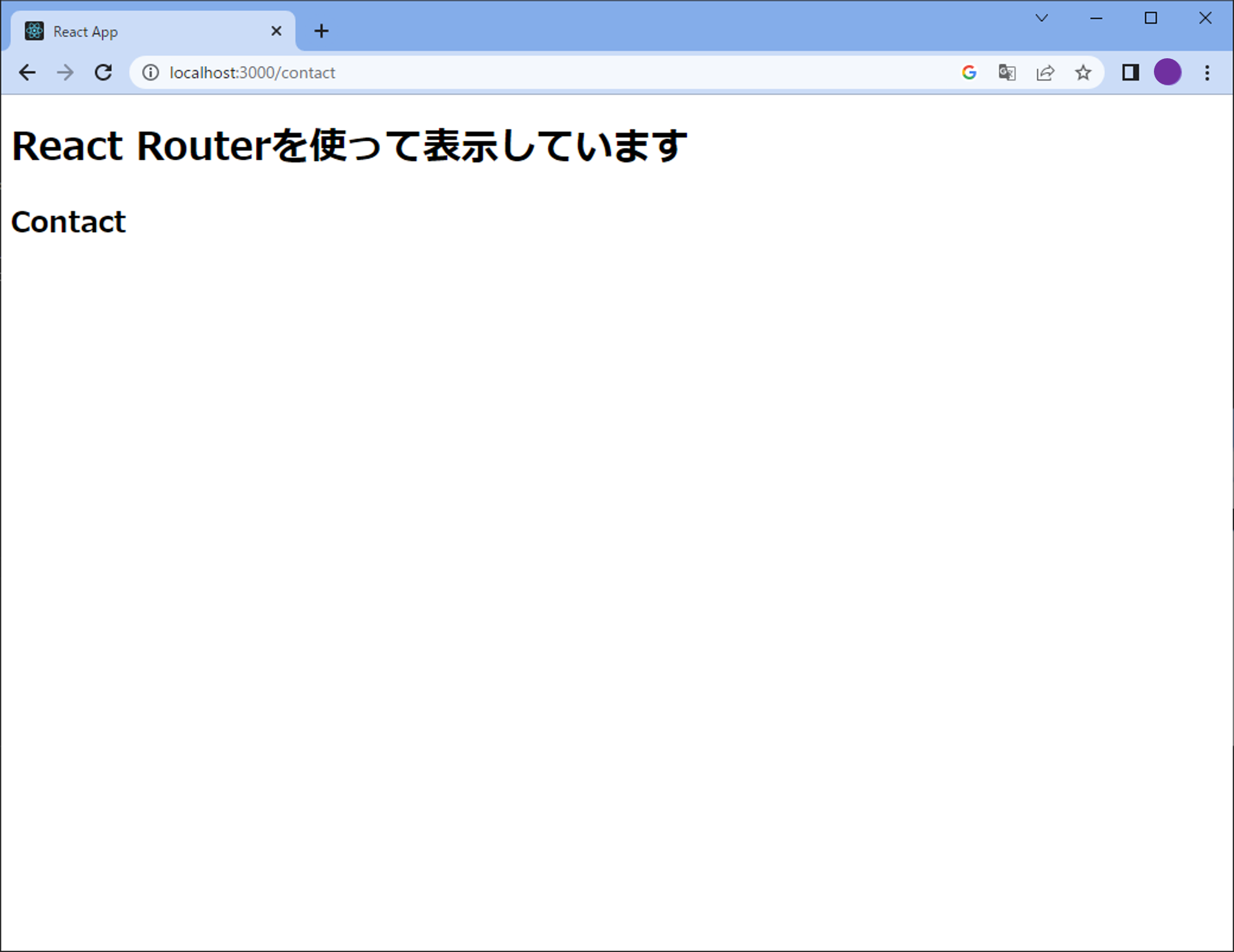Viewport: 1234px width, 952px height.
Task: Click the Google icon in address bar
Action: pos(969,73)
